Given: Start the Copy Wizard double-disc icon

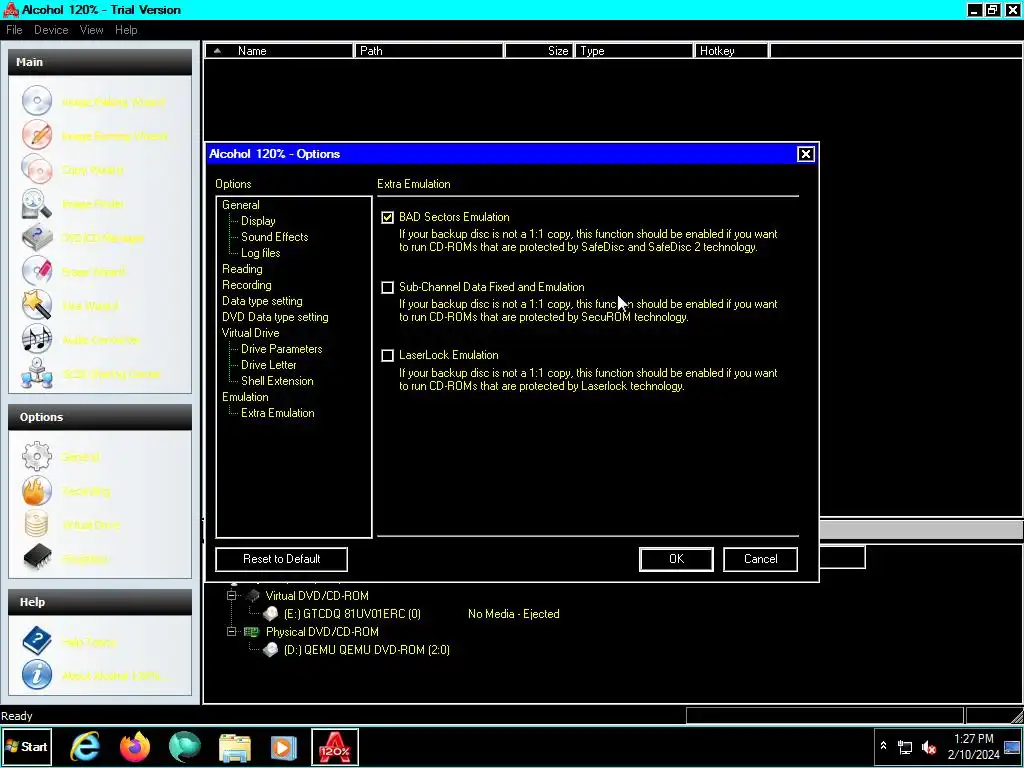Looking at the screenshot, I should coord(37,169).
